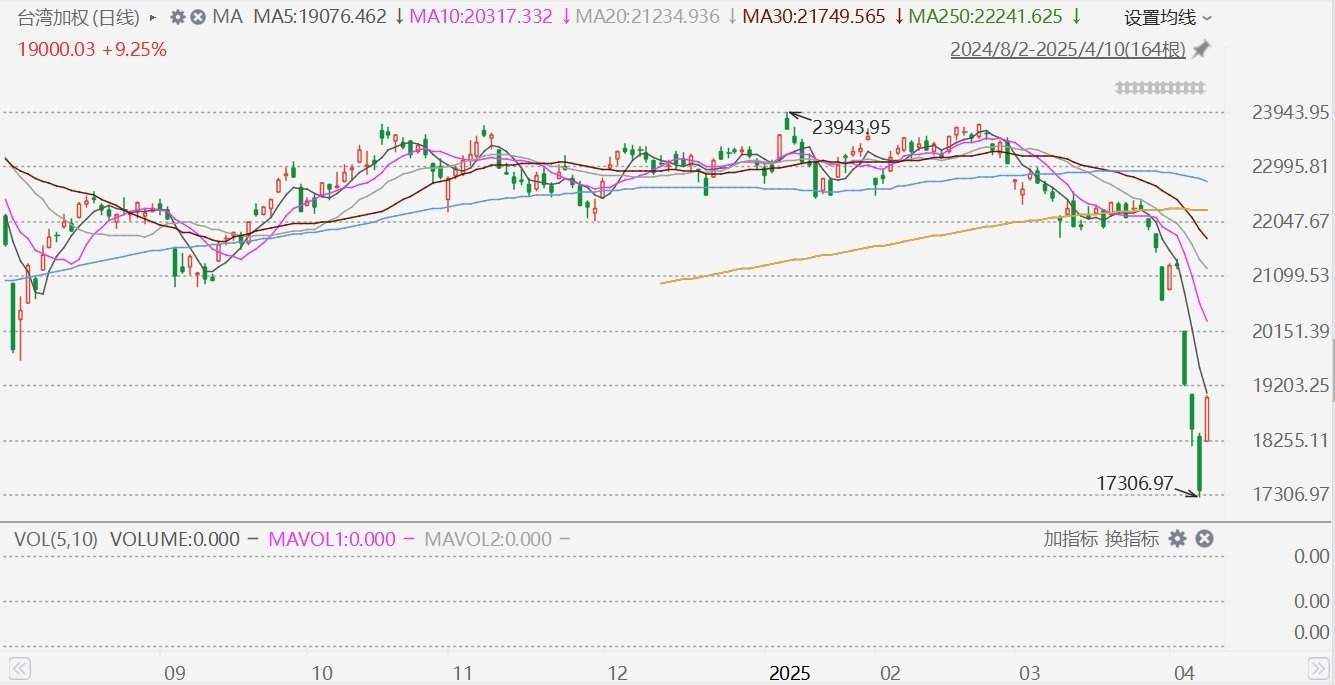Click 加指标 to add an indicator
The width and height of the screenshot is (1335, 685).
click(x=1070, y=539)
